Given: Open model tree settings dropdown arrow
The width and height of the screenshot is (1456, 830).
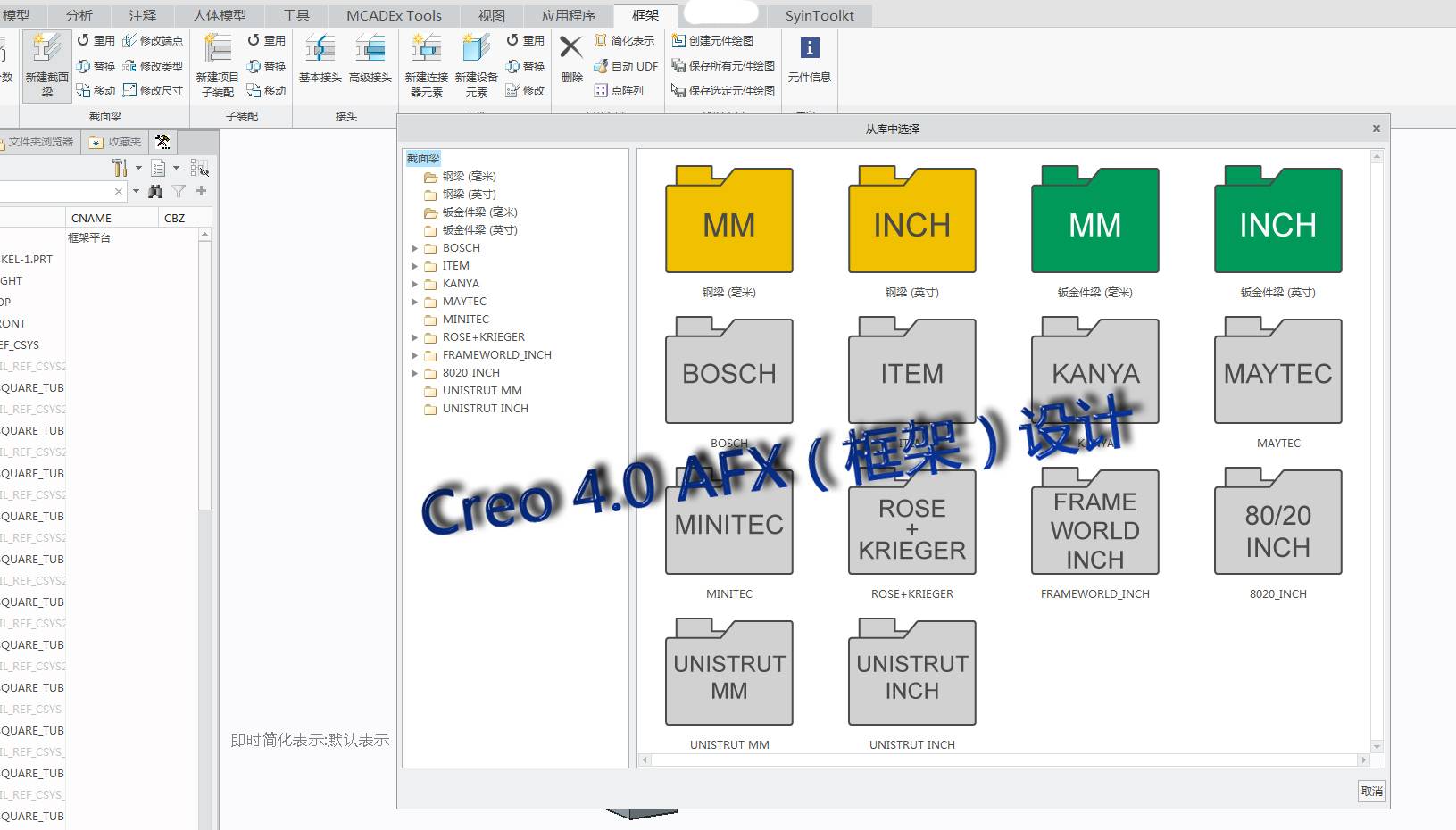Looking at the screenshot, I should pyautogui.click(x=138, y=168).
